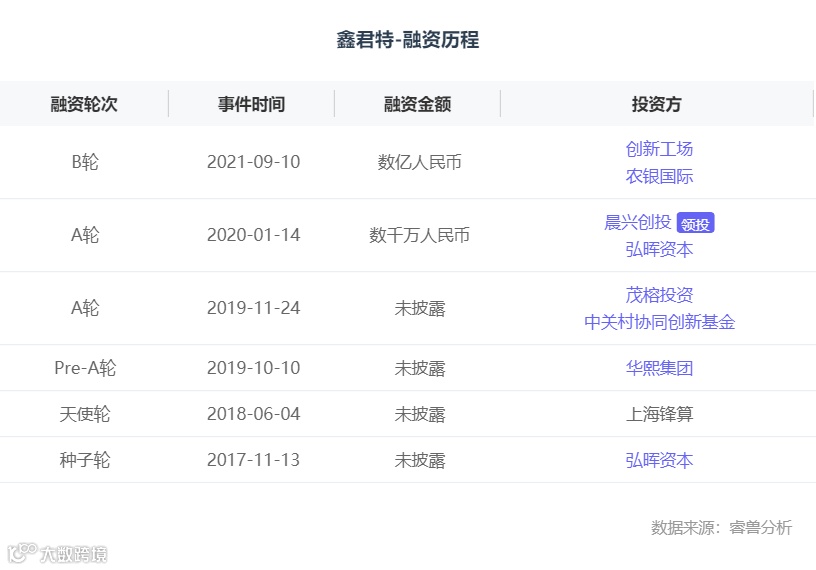This screenshot has width=816, height=570.
Task: Select the amount 数千万人民币
Action: 419,235
